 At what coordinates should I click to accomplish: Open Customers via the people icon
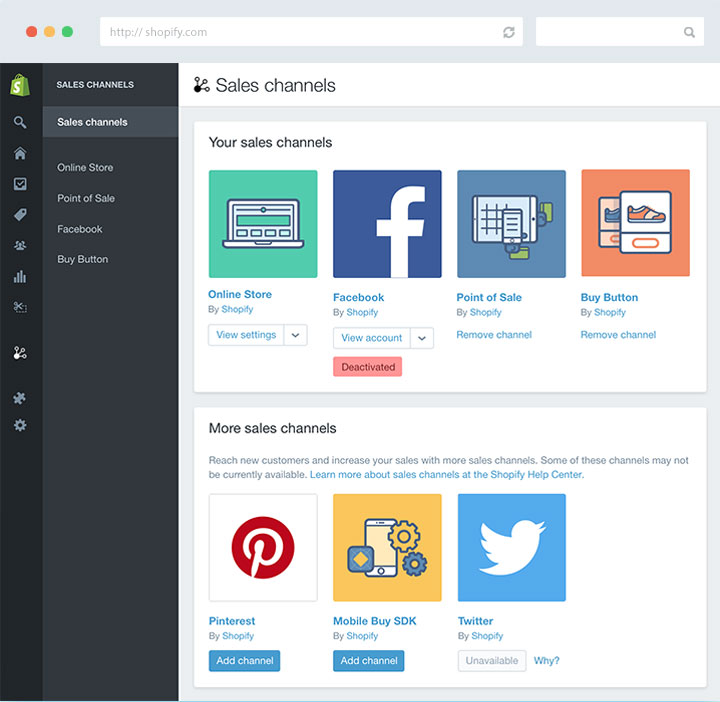tap(20, 245)
